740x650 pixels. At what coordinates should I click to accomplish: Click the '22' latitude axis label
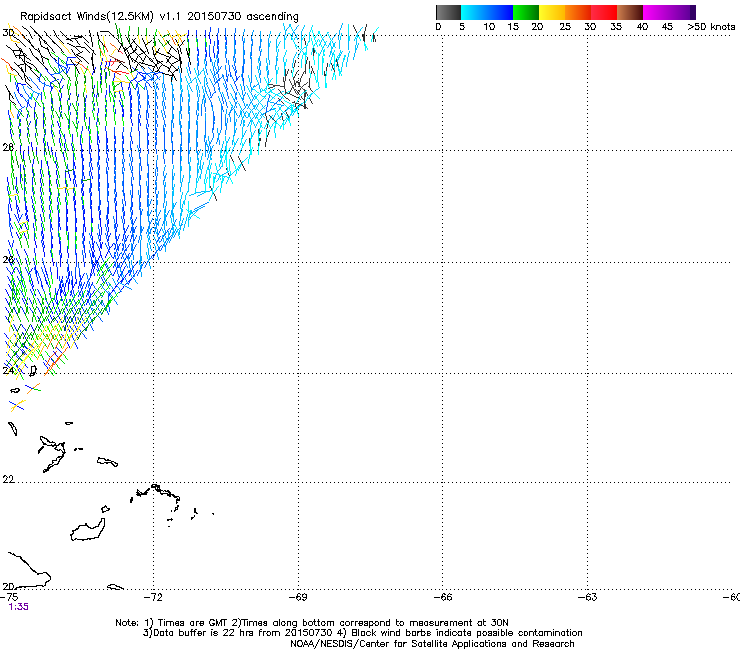pyautogui.click(x=8, y=480)
